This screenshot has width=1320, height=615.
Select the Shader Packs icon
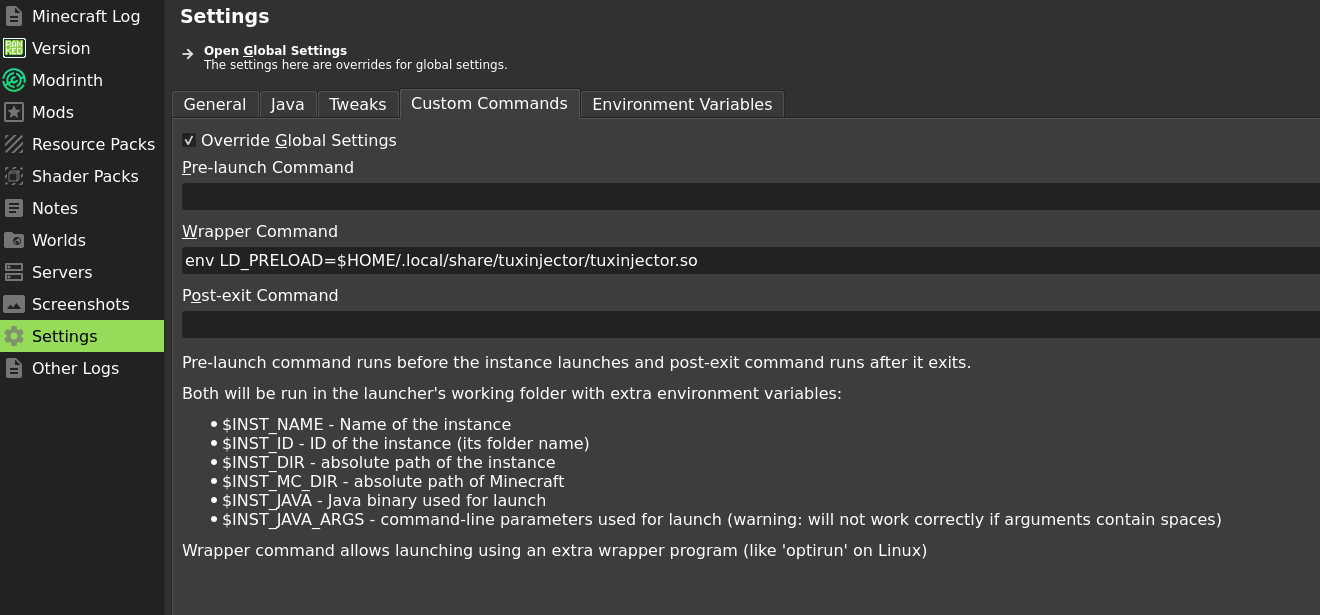[85, 176]
